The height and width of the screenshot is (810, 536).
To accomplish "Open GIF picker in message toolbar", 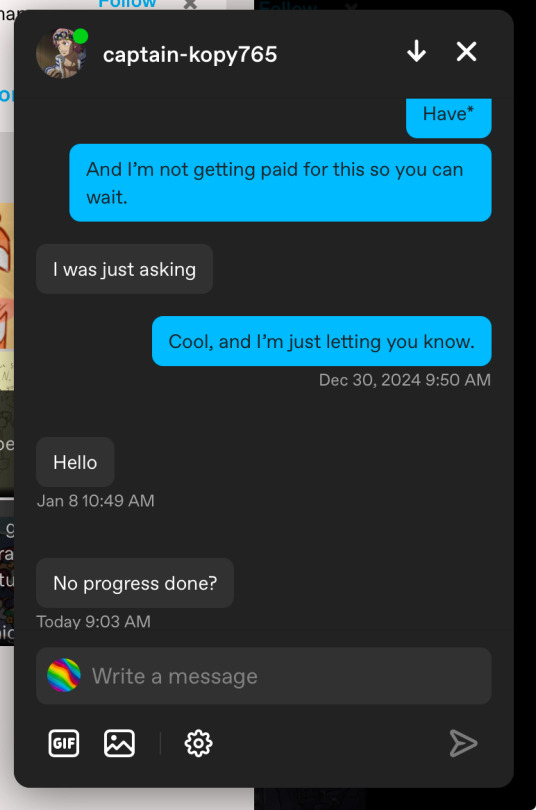I will 64,743.
